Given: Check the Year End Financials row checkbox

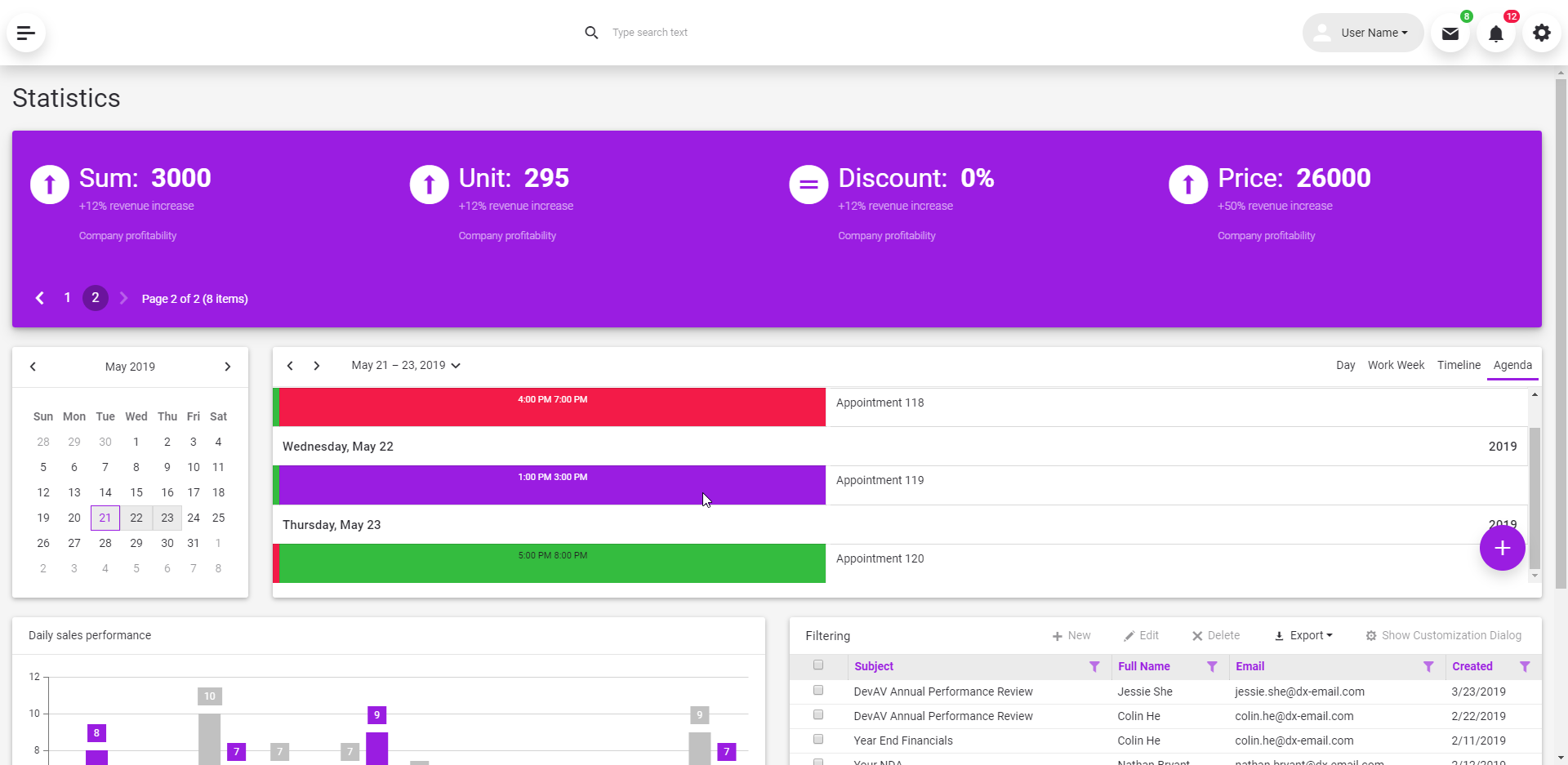Looking at the screenshot, I should tap(818, 740).
